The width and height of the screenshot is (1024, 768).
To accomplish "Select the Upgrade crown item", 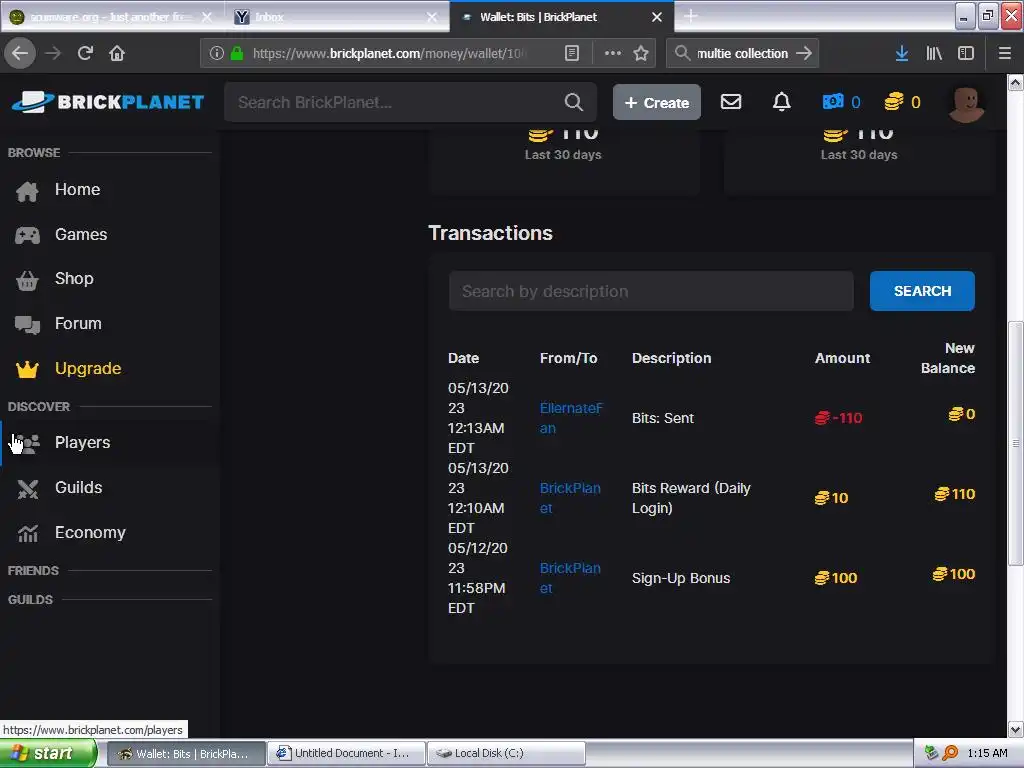I will click(88, 369).
